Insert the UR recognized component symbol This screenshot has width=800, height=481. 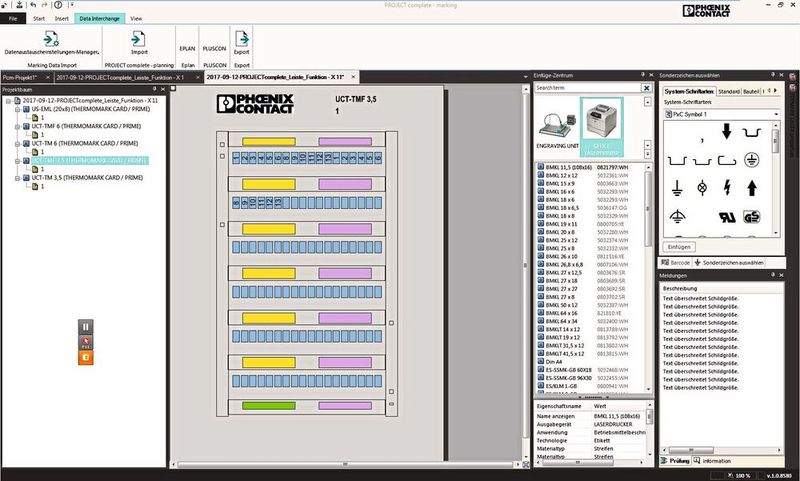[727, 217]
